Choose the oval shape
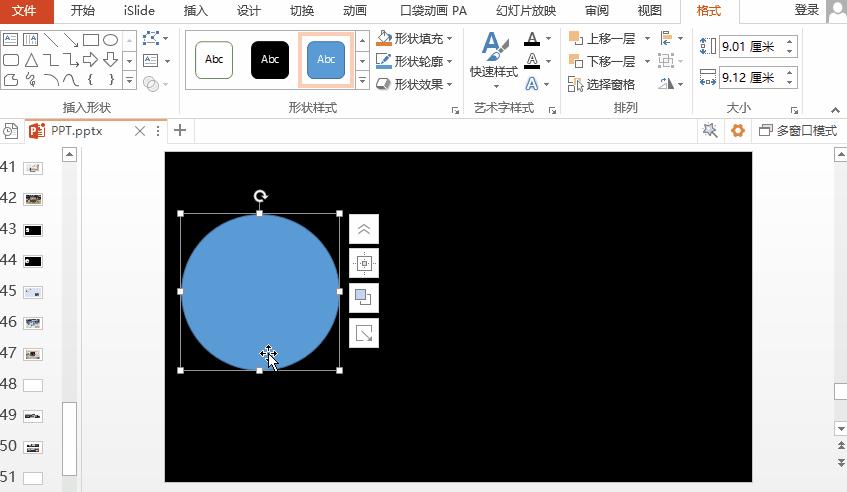Image resolution: width=847 pixels, height=492 pixels. click(111, 39)
